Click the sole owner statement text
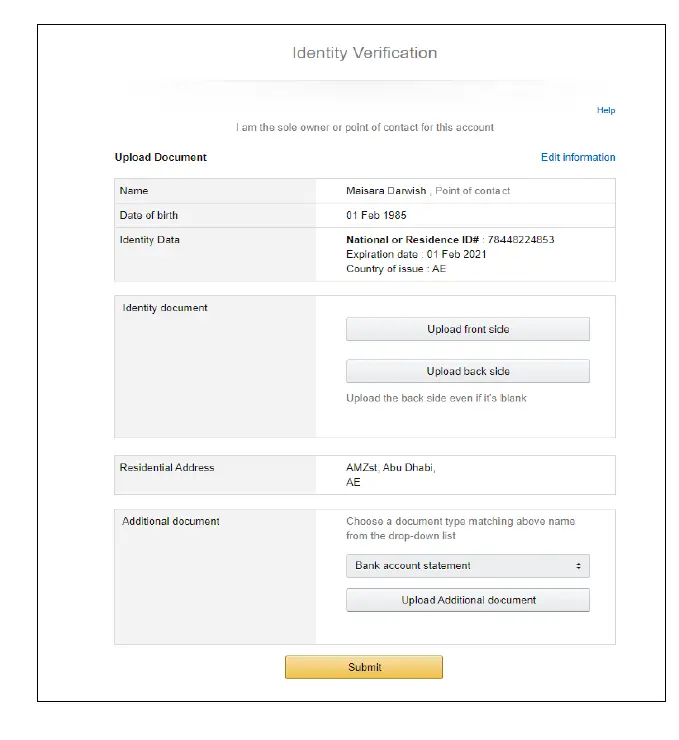 point(364,128)
